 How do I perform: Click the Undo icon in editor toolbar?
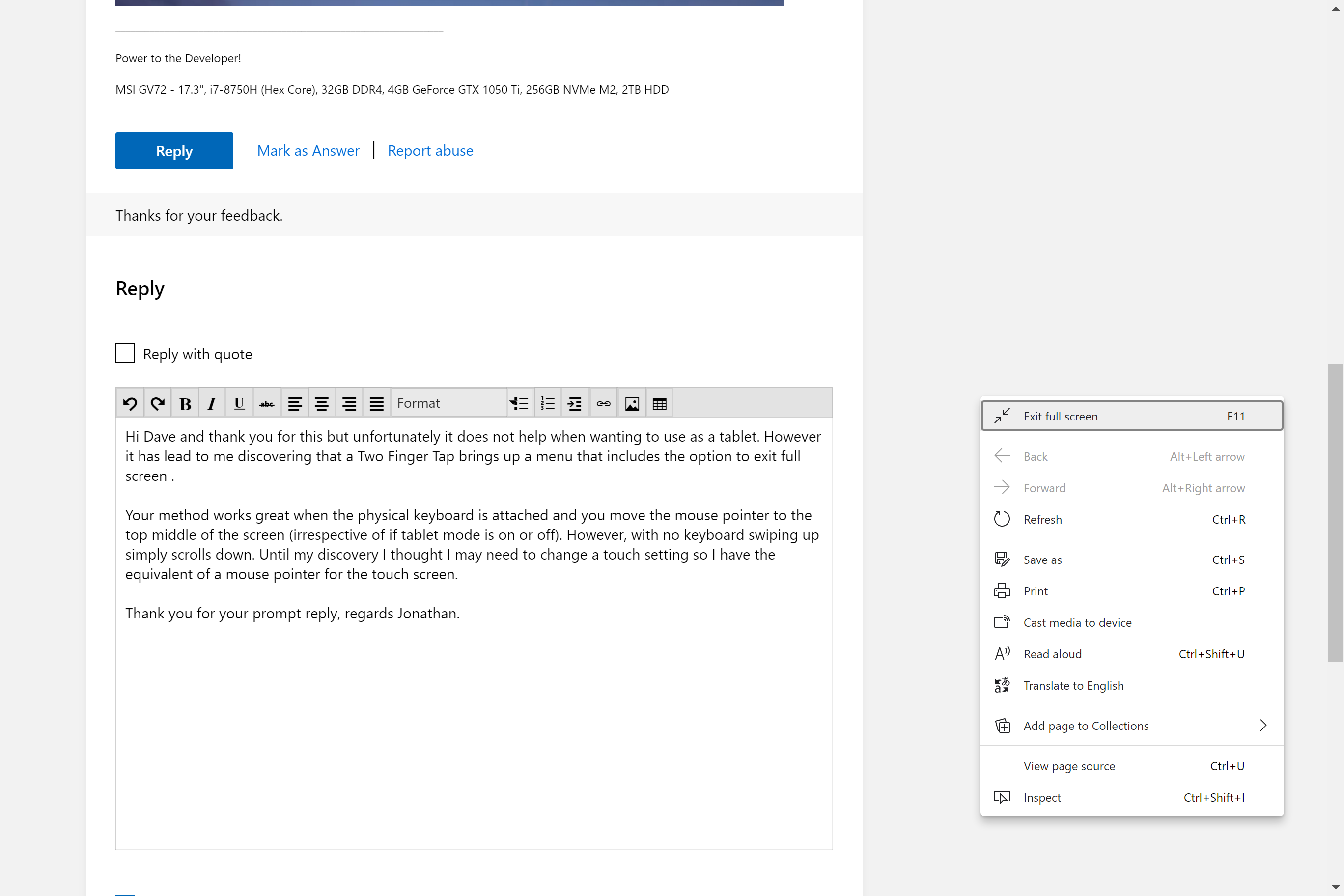coord(130,403)
